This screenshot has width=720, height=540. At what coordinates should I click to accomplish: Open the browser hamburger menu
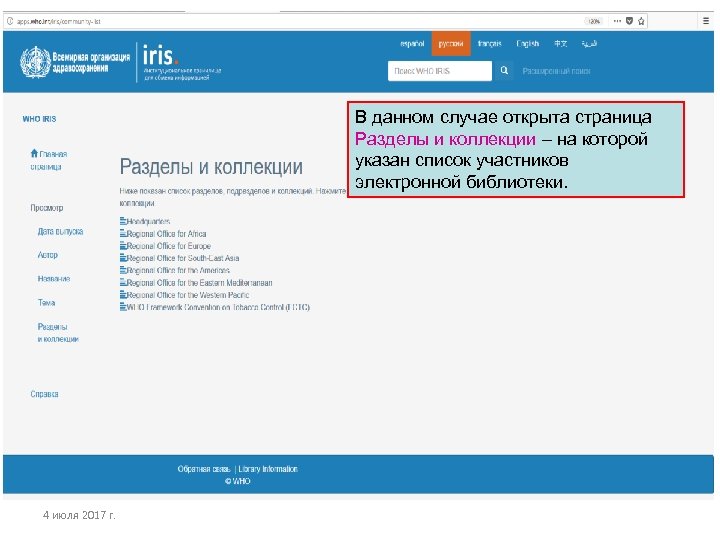pyautogui.click(x=706, y=21)
